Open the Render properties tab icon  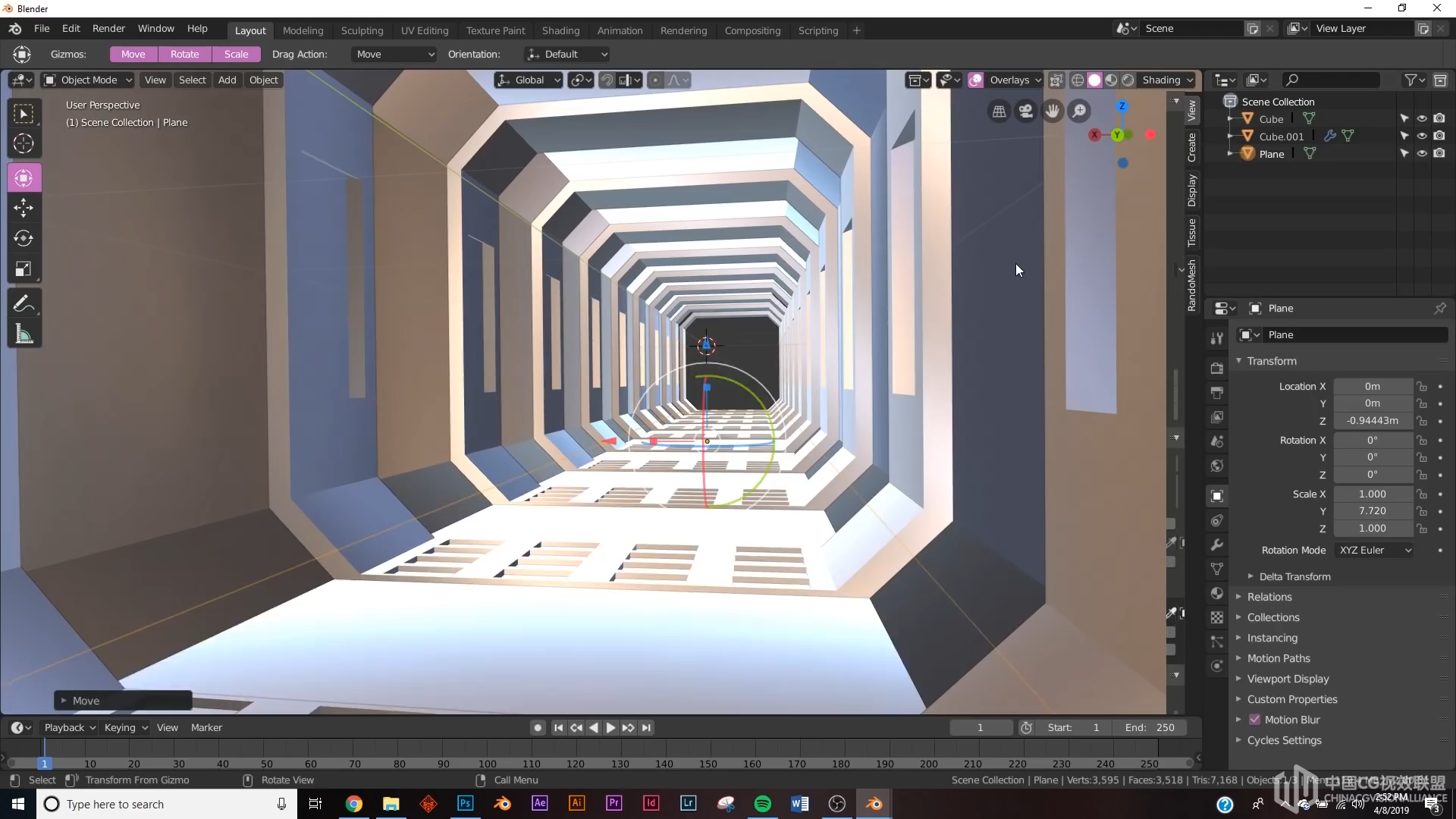point(1217,369)
